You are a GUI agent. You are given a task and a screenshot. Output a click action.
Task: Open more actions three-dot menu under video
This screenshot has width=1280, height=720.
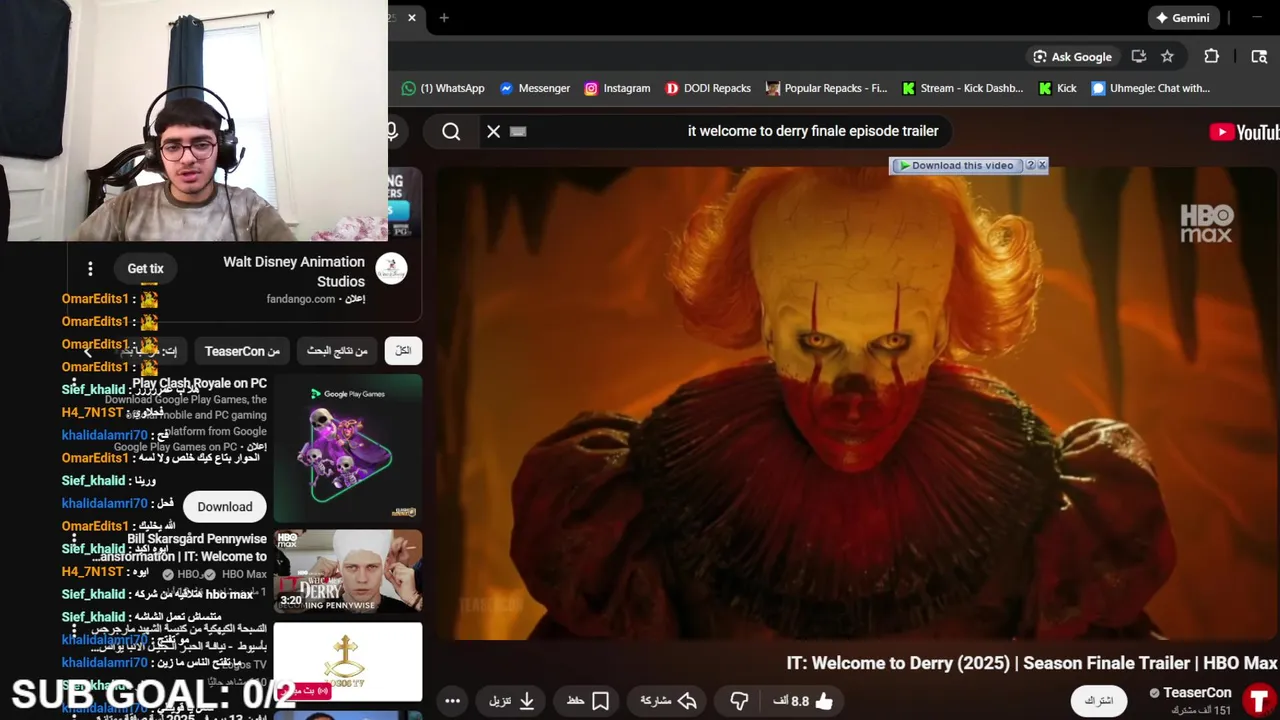pyautogui.click(x=452, y=701)
